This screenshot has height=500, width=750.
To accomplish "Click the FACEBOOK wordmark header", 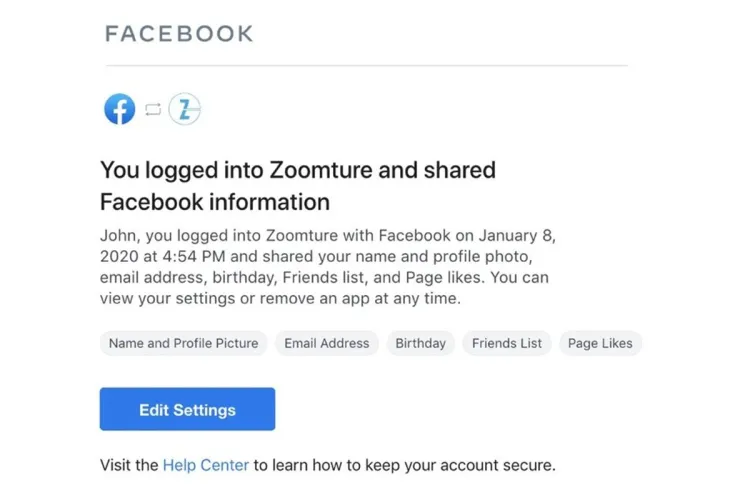I will click(179, 34).
